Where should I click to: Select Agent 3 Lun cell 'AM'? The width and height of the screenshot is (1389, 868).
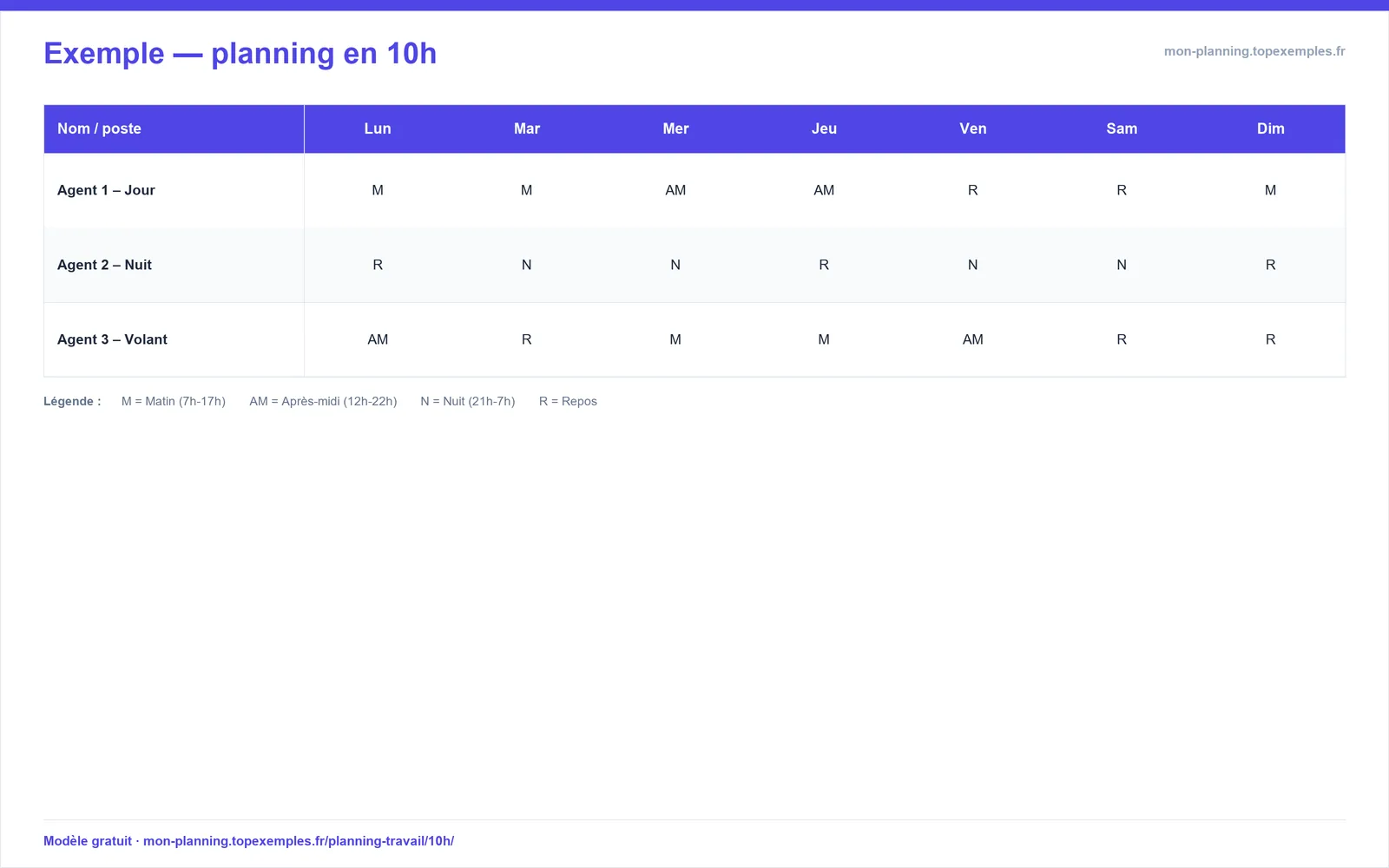tap(378, 339)
